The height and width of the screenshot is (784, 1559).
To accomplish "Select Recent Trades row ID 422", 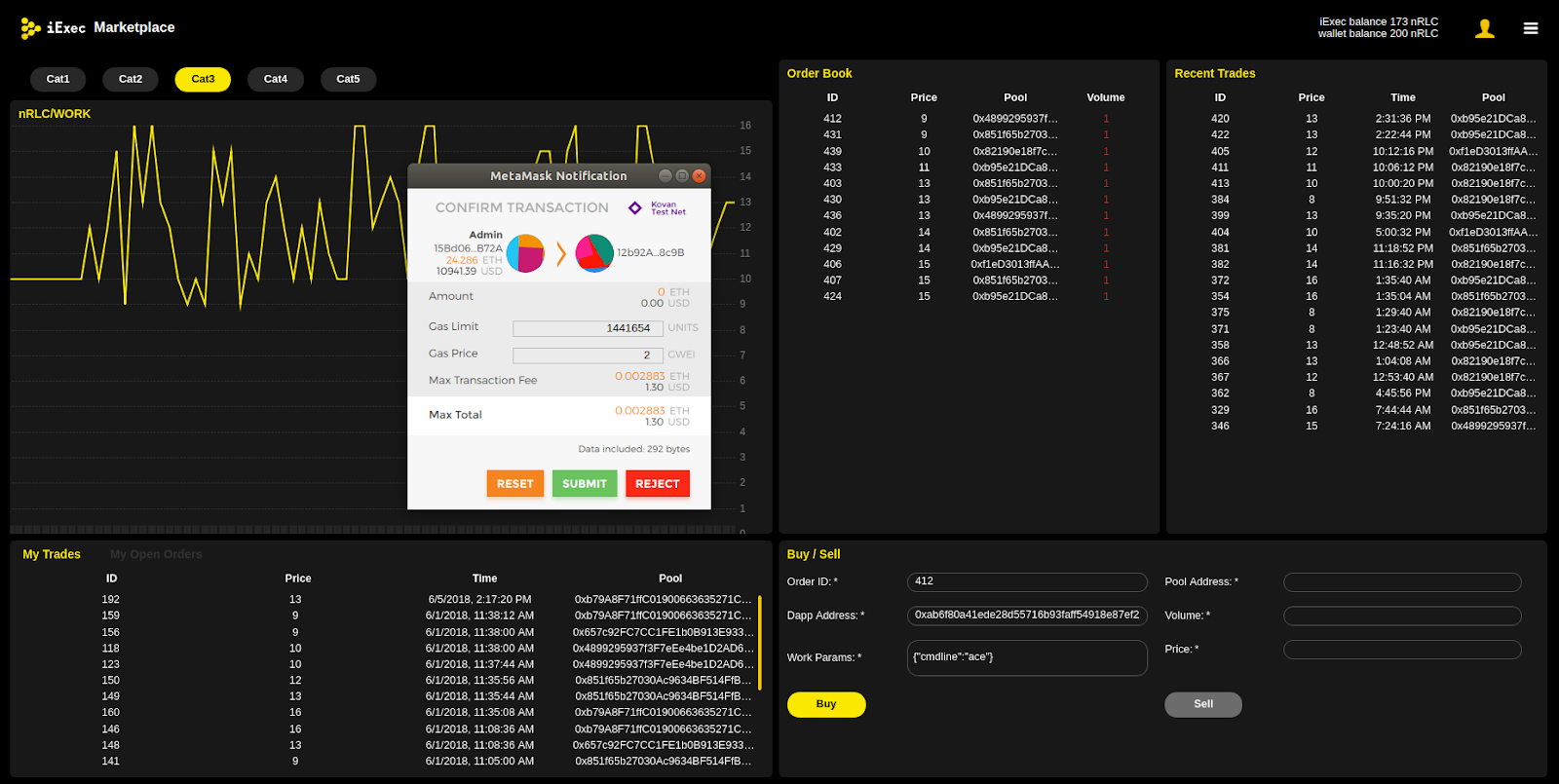I will 1356,134.
